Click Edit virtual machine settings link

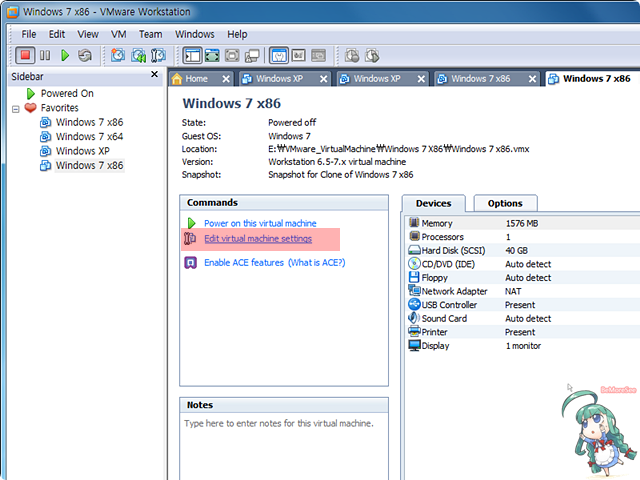(258, 239)
